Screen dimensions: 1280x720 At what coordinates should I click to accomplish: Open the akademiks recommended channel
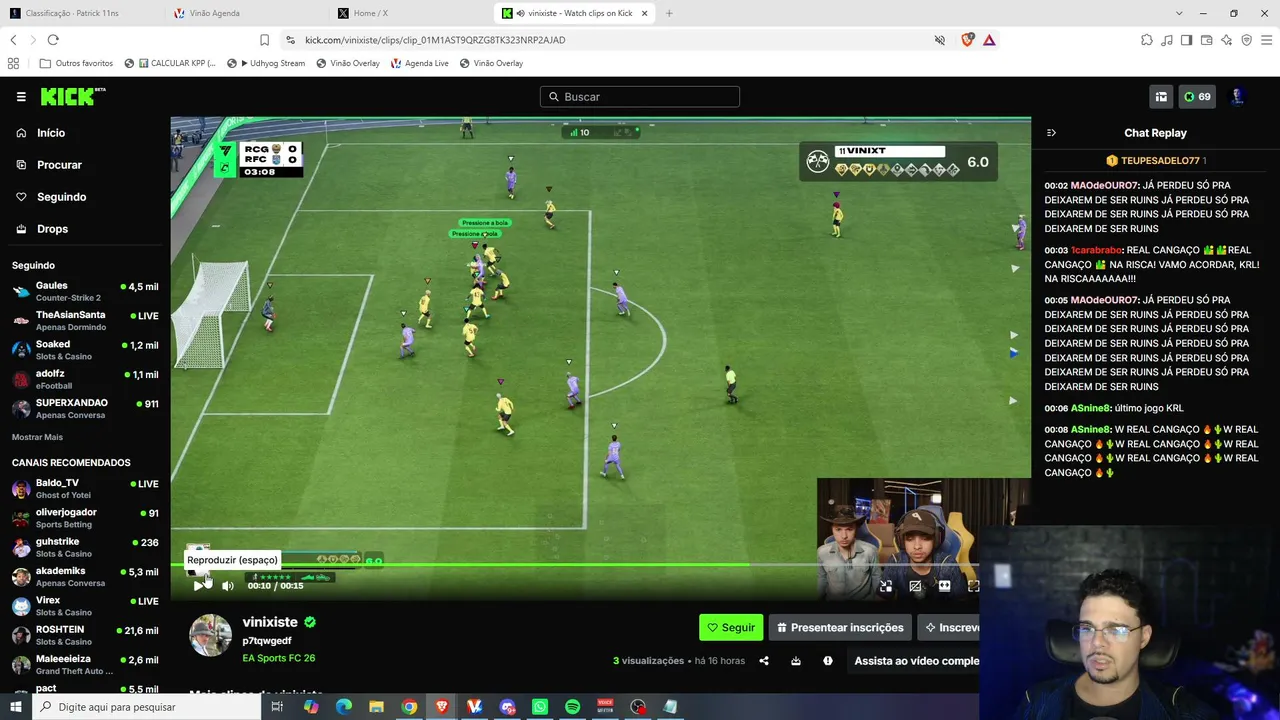click(x=85, y=577)
